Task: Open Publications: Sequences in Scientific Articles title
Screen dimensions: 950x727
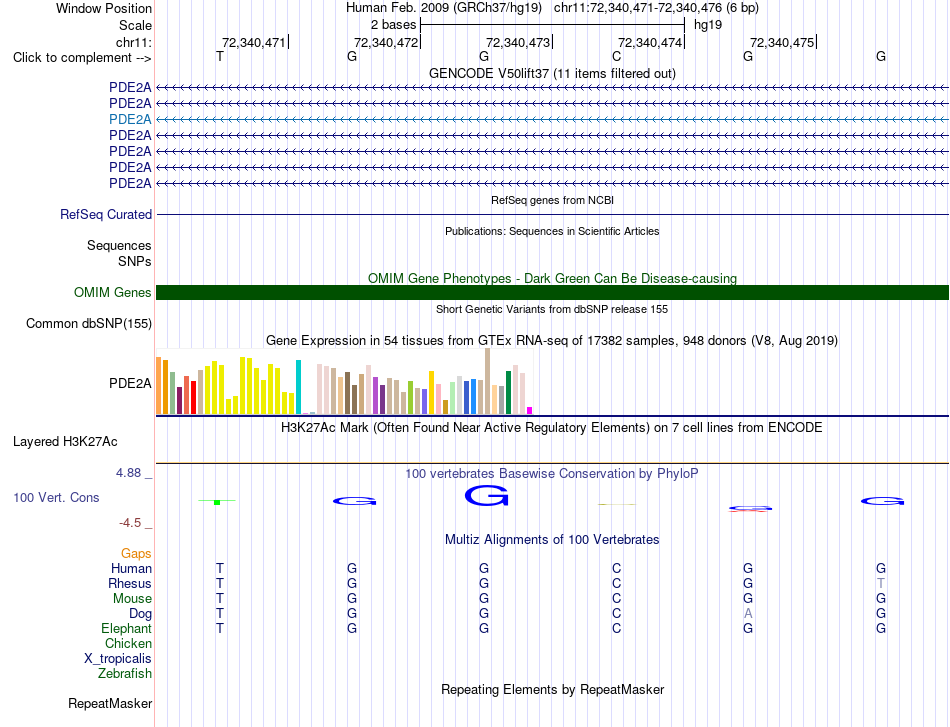Action: [x=552, y=231]
